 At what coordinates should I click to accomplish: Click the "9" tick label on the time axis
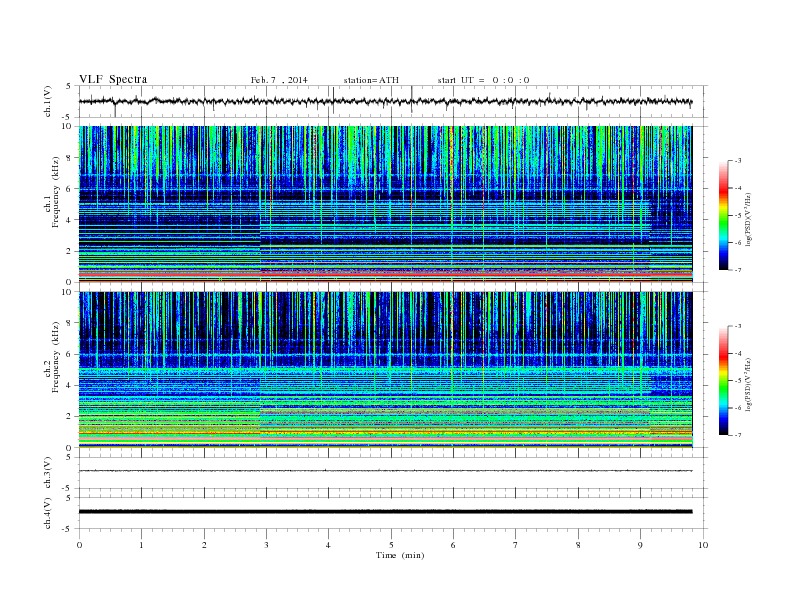[x=640, y=545]
